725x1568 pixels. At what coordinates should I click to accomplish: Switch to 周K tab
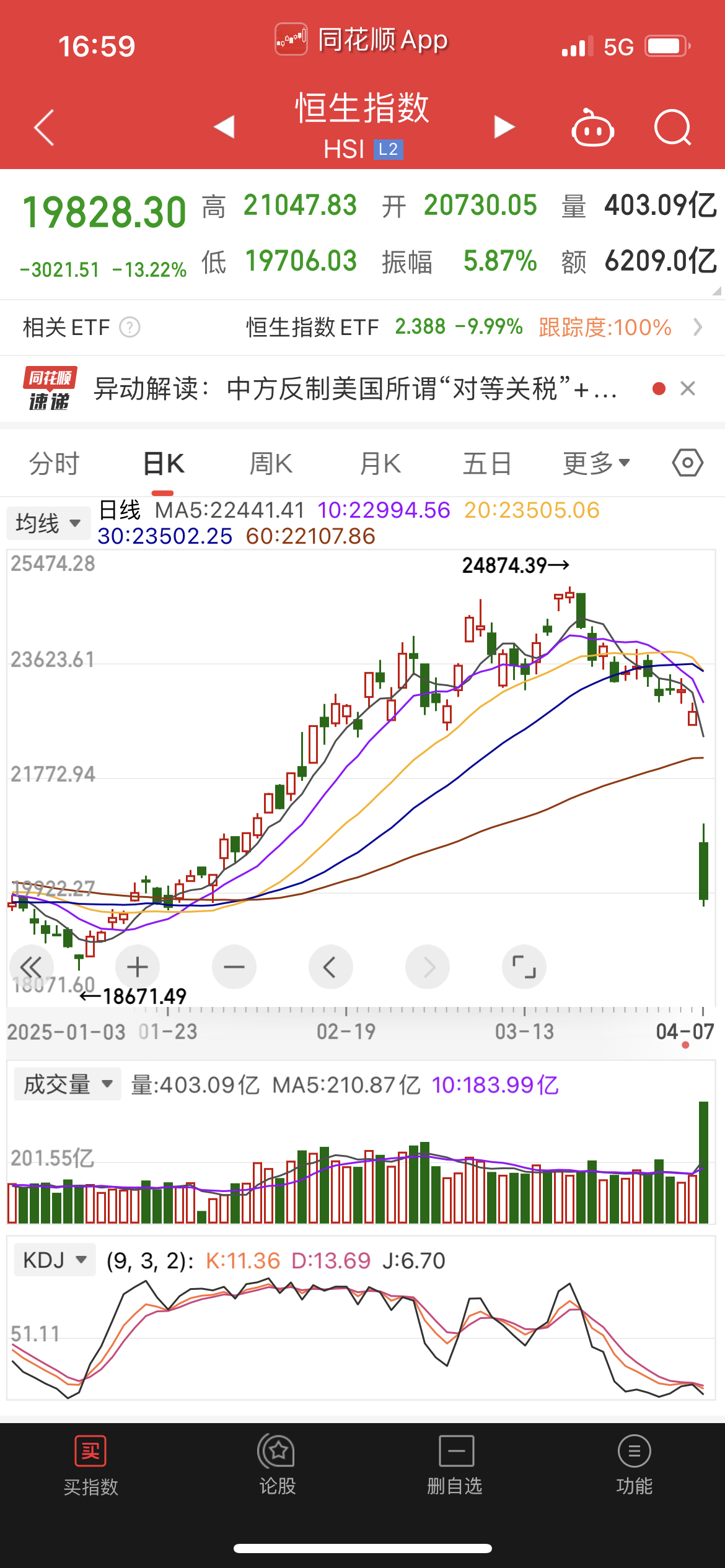(x=271, y=463)
